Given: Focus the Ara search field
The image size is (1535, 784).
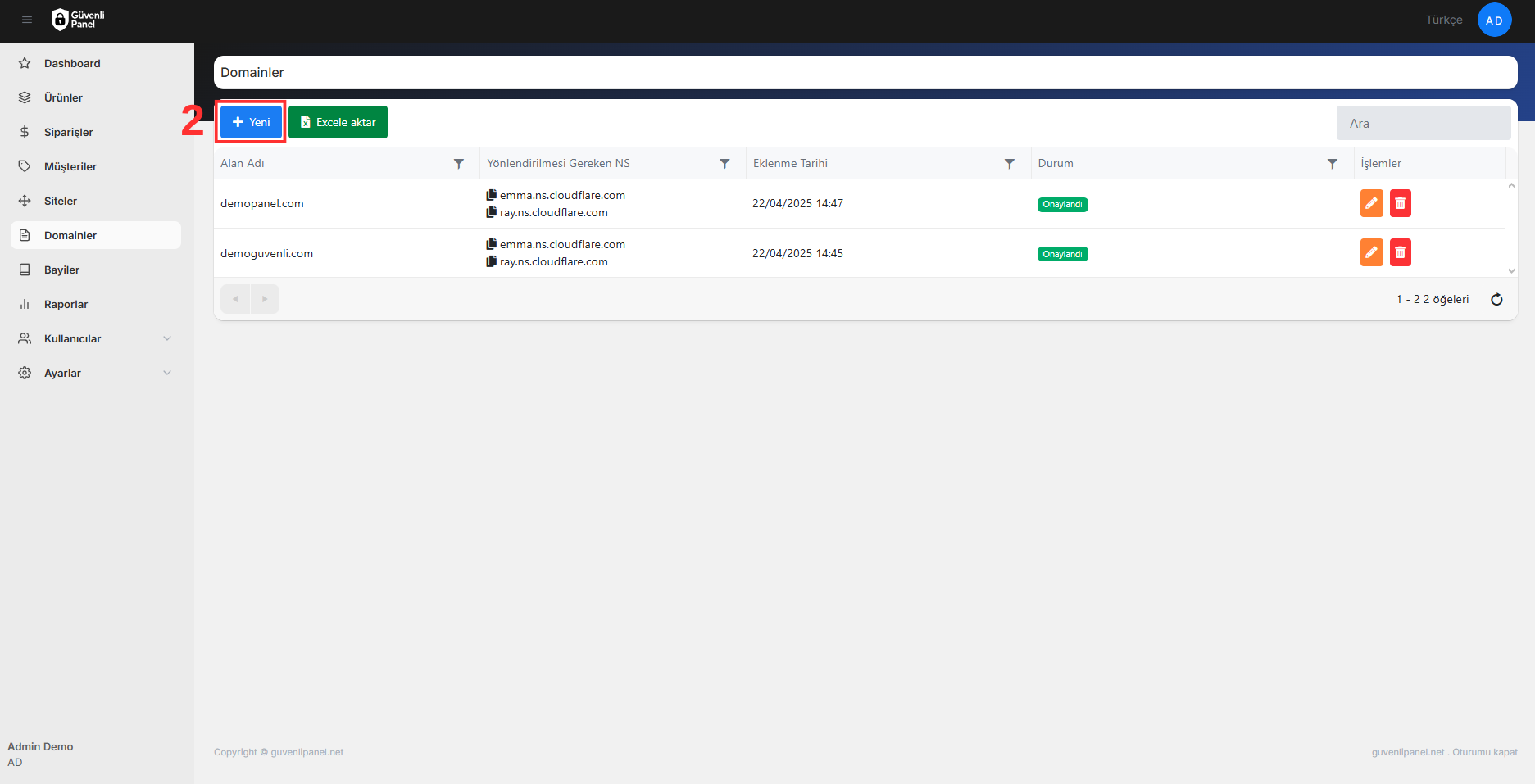Looking at the screenshot, I should 1423,123.
